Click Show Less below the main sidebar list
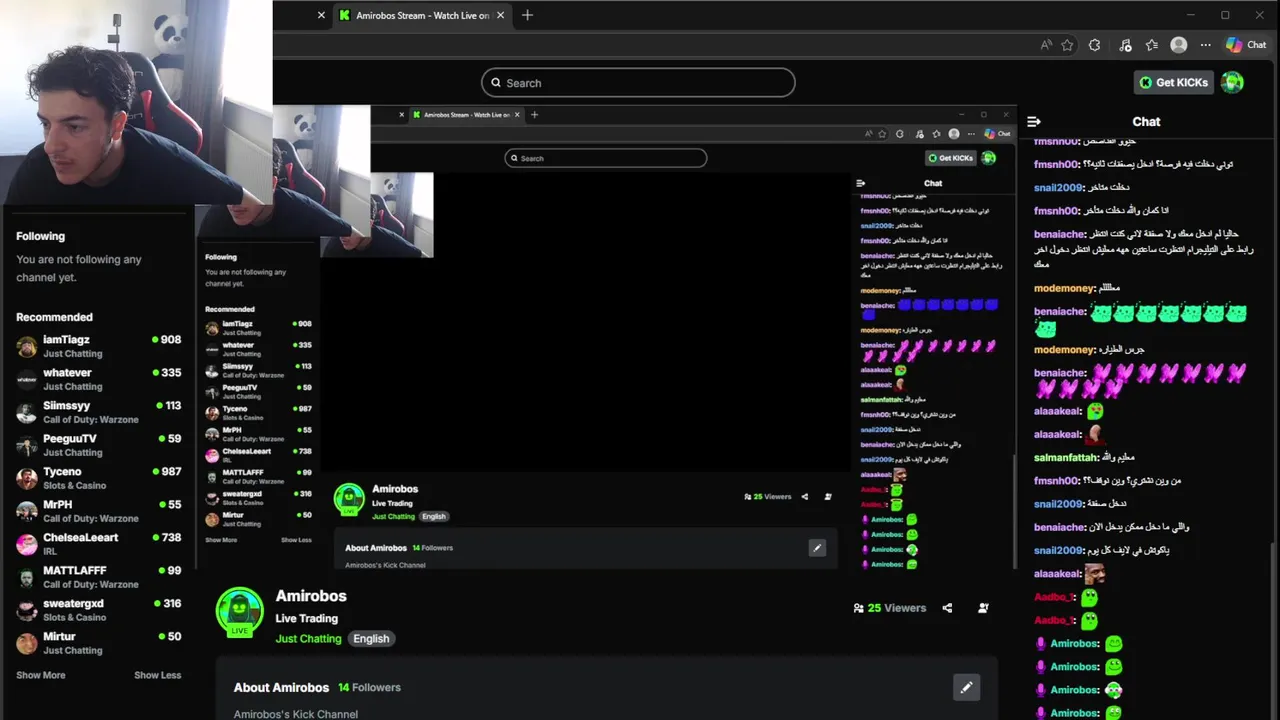1280x720 pixels. (158, 675)
